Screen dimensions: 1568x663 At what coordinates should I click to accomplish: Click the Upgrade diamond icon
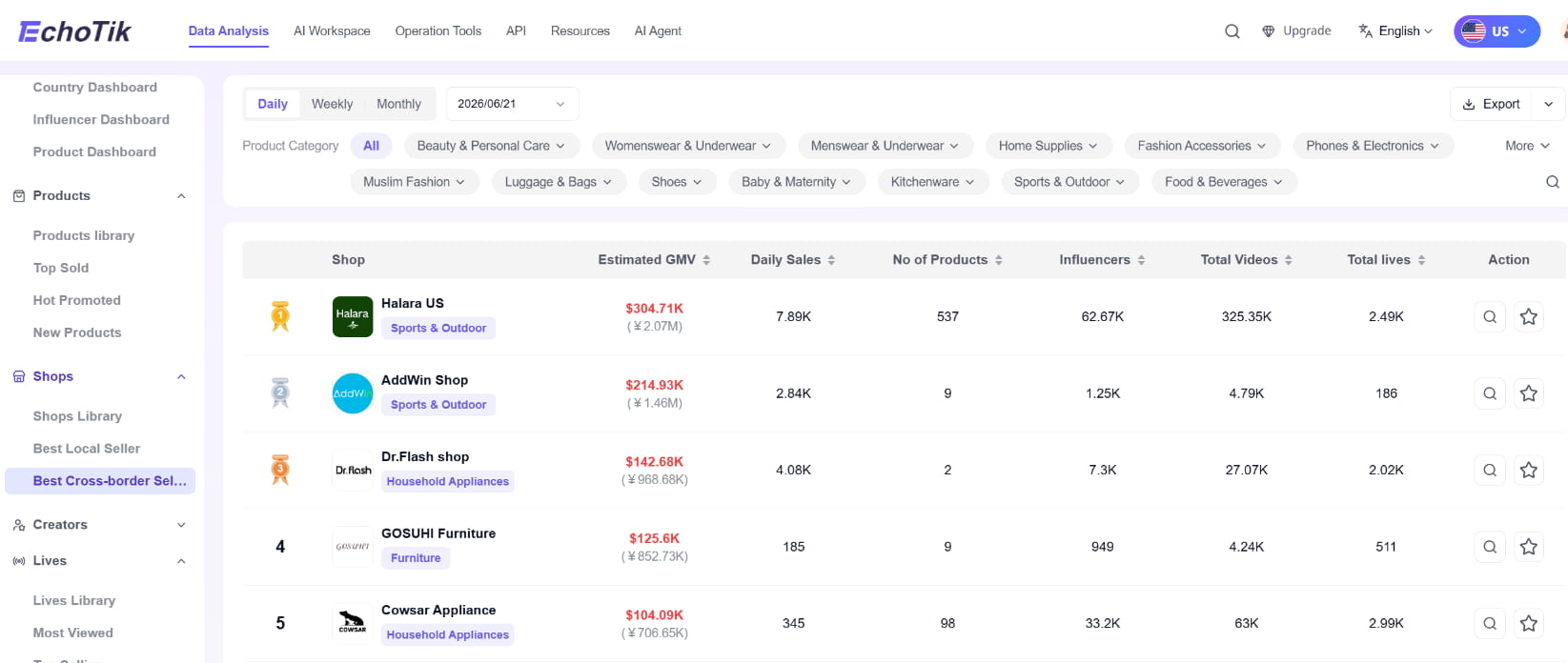pyautogui.click(x=1269, y=31)
